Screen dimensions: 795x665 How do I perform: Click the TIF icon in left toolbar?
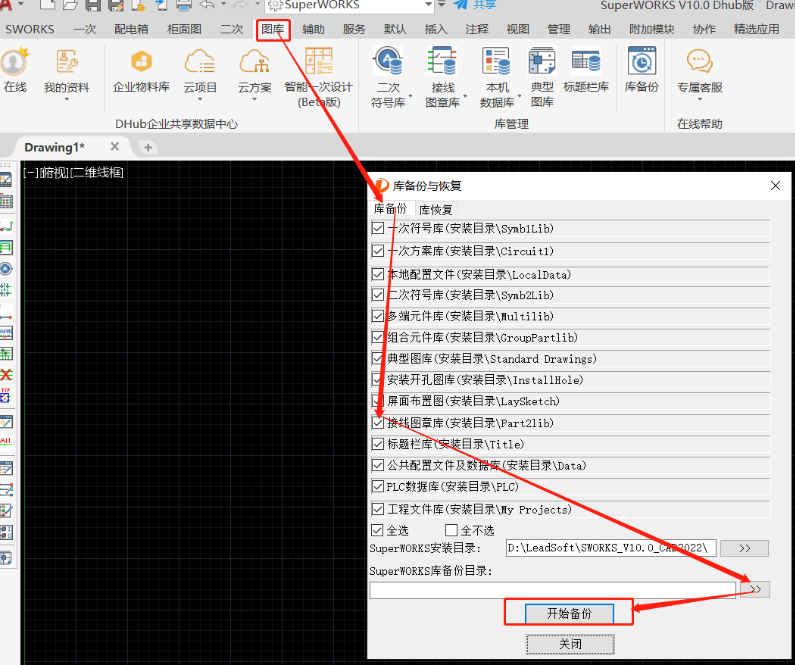click(6, 396)
